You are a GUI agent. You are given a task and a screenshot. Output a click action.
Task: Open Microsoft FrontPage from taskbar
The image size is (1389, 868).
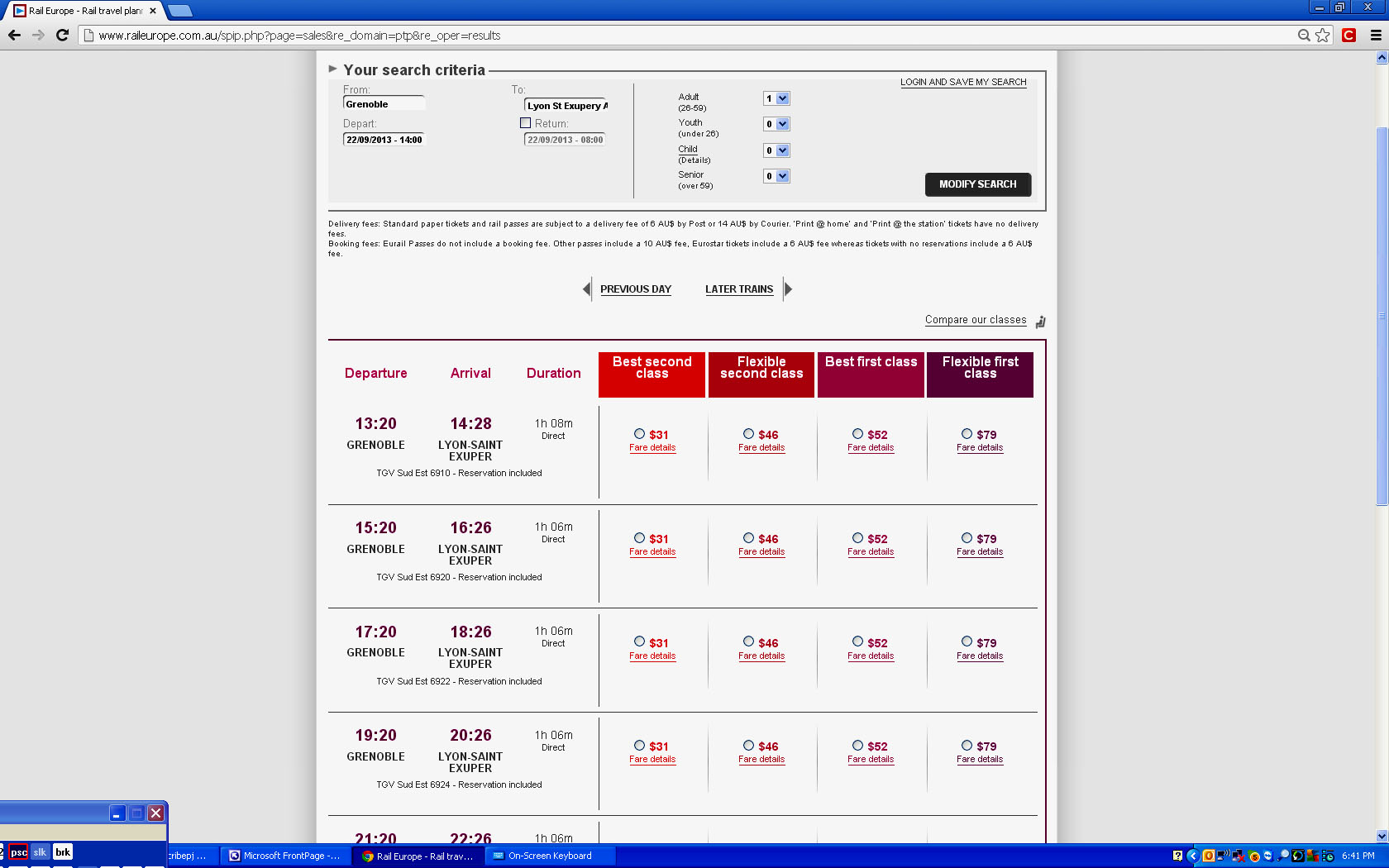pos(284,856)
